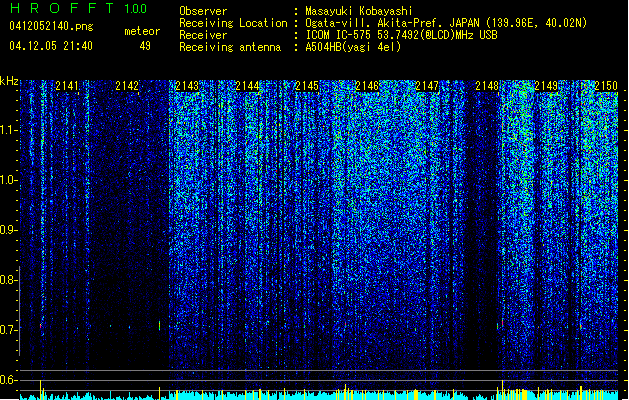Click the 0.8 kHz axis tick label
629x400 pixels.
[x=8, y=280]
